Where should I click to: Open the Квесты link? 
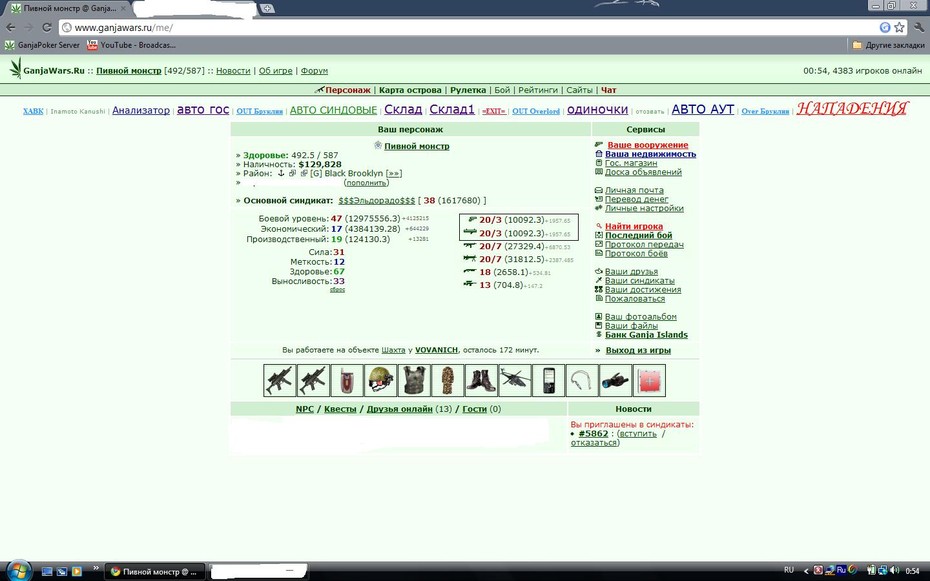(340, 409)
